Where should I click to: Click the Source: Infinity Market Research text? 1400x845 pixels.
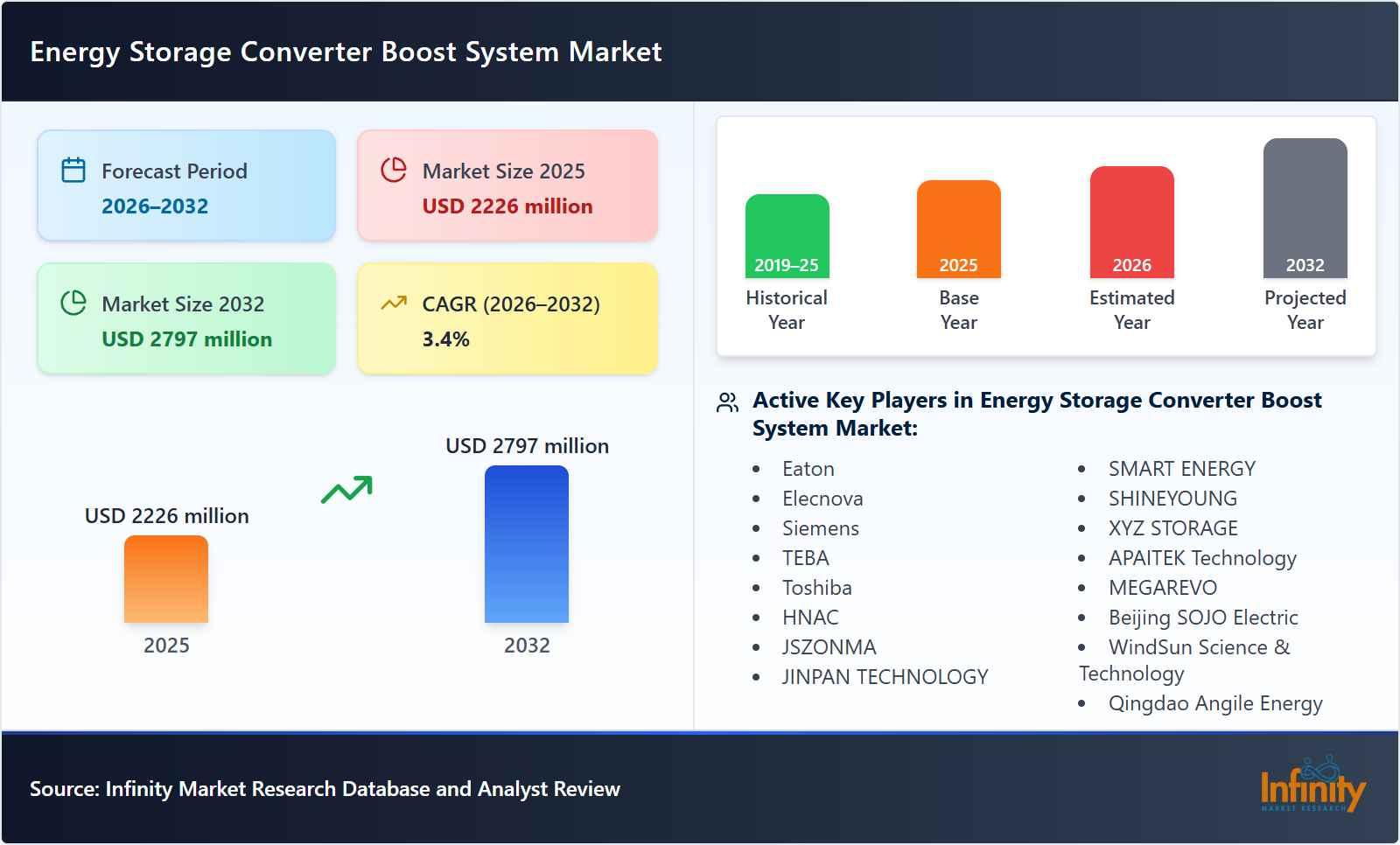tap(325, 788)
